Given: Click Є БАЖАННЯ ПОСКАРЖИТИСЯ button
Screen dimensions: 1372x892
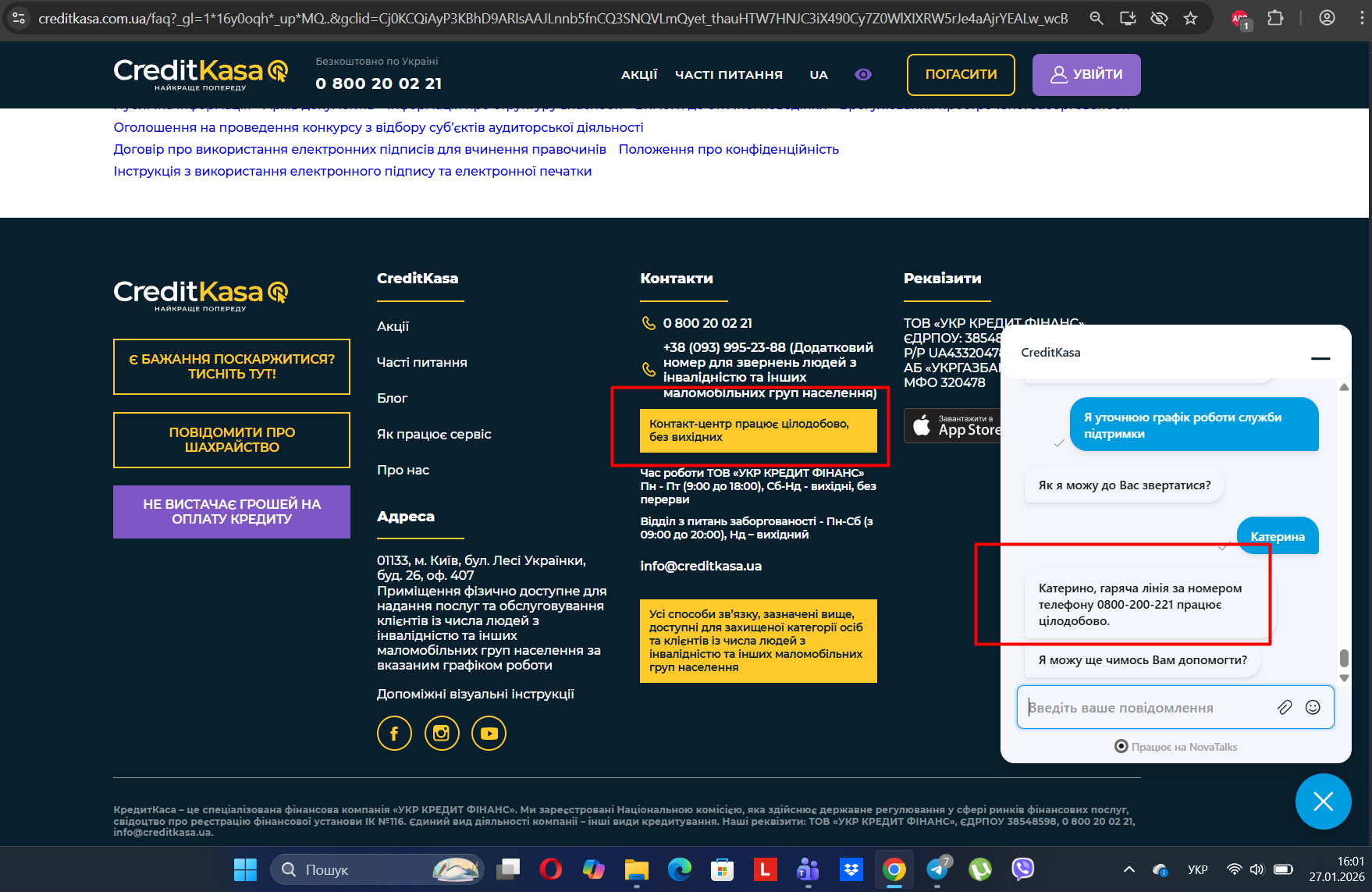Looking at the screenshot, I should pyautogui.click(x=232, y=367).
